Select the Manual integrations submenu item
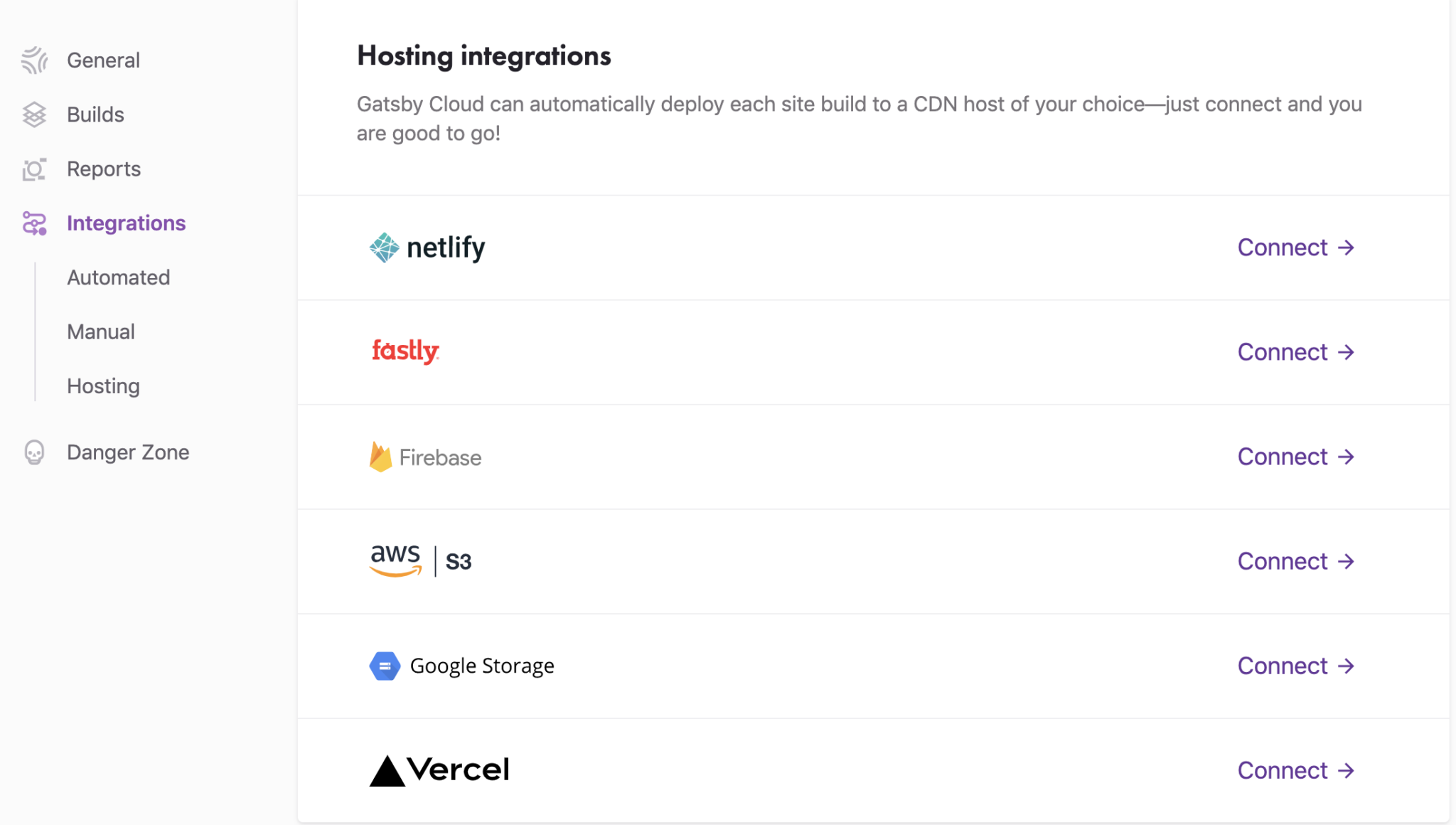This screenshot has width=1456, height=825. 101,332
